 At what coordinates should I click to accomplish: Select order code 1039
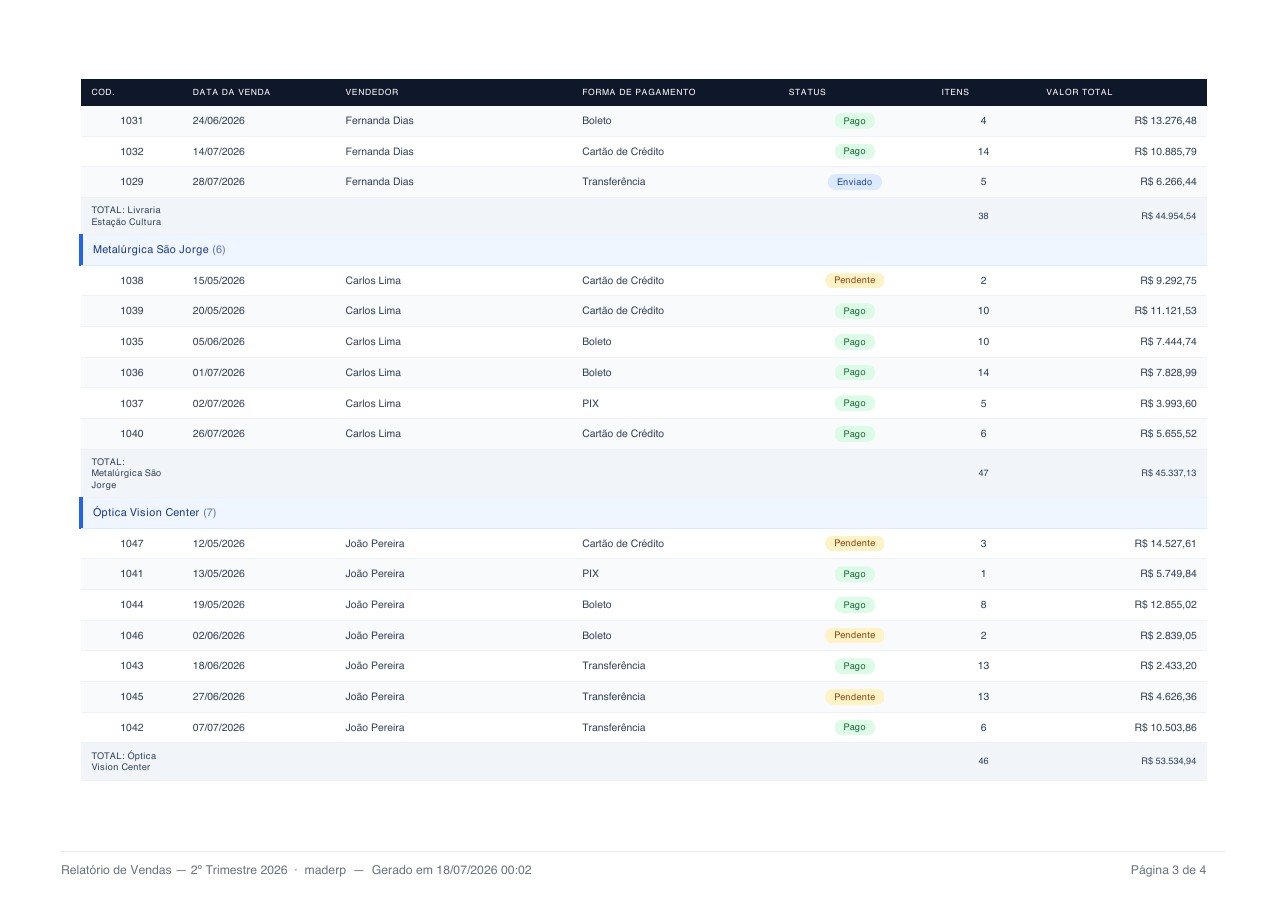coord(132,311)
